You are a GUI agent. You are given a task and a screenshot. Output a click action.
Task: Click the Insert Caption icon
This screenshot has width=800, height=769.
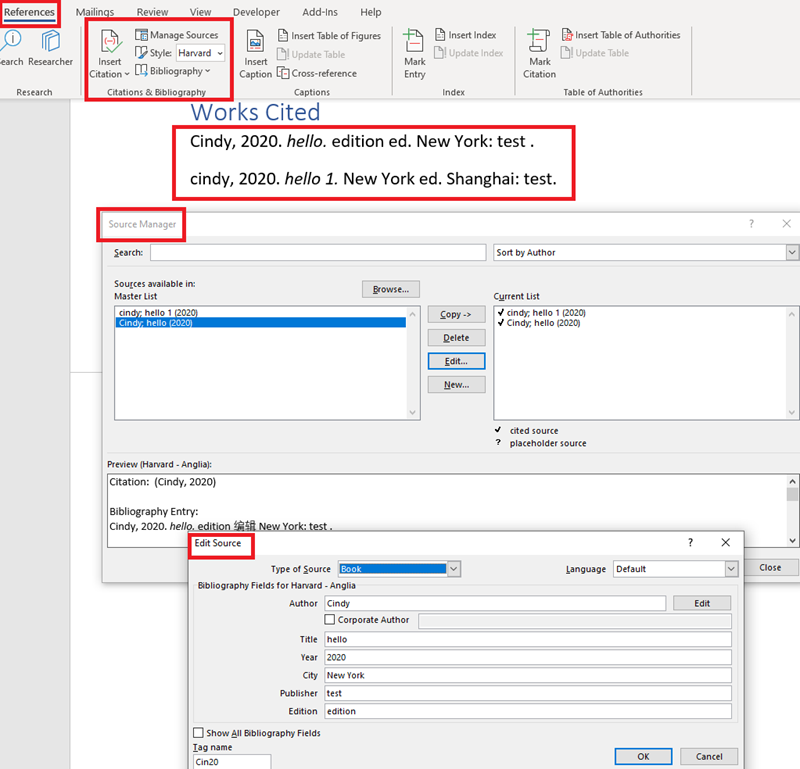[x=256, y=45]
